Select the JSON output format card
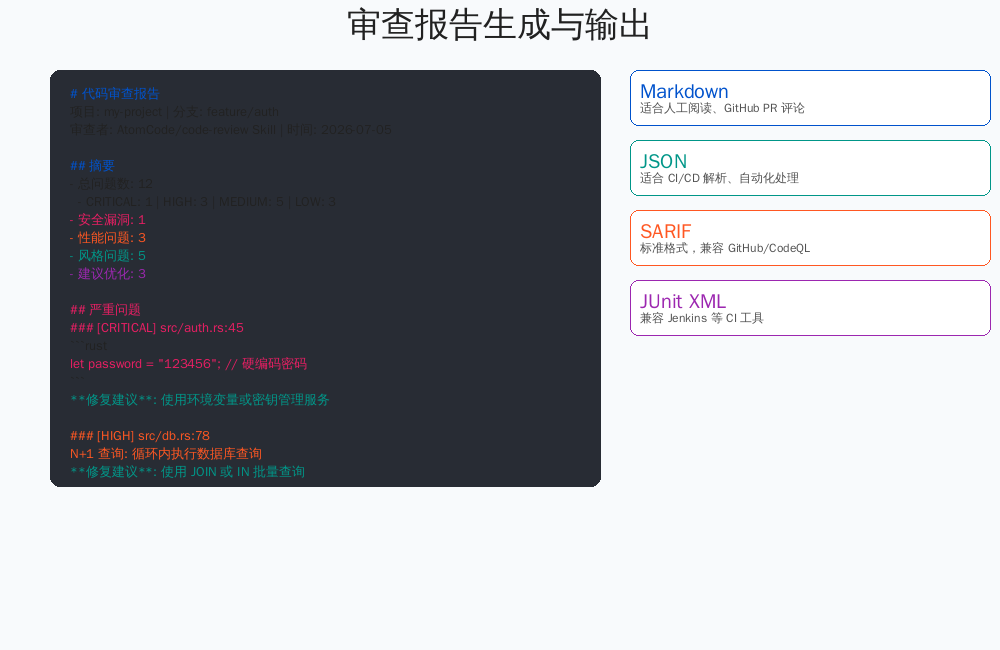This screenshot has height=650, width=1000. point(810,168)
